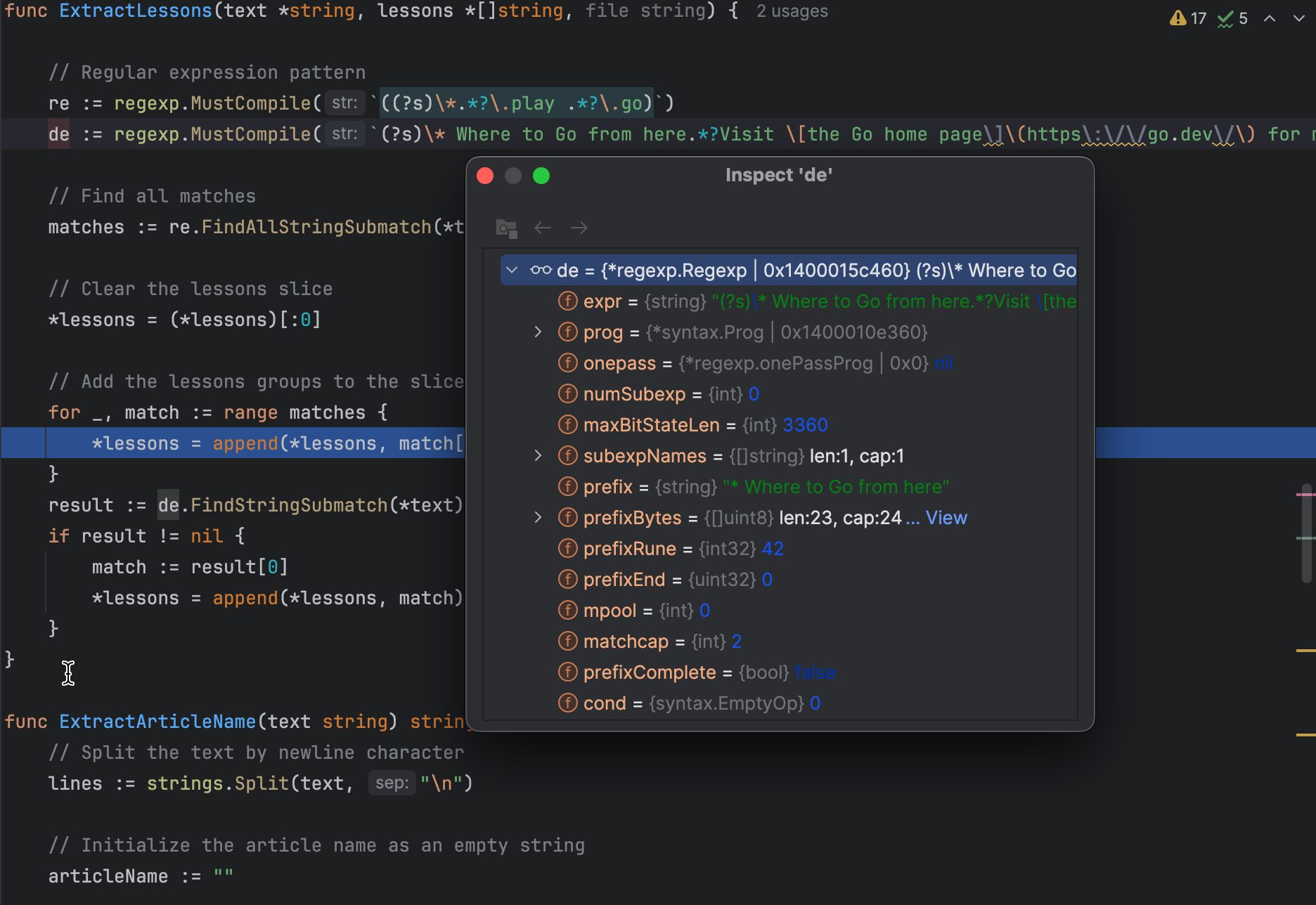Click the green maximize button of Inspect window
1316x905 pixels.
click(541, 176)
